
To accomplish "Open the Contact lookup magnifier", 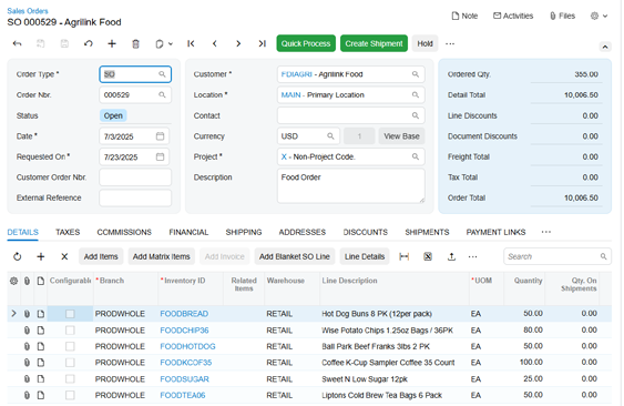I will click(x=415, y=115).
